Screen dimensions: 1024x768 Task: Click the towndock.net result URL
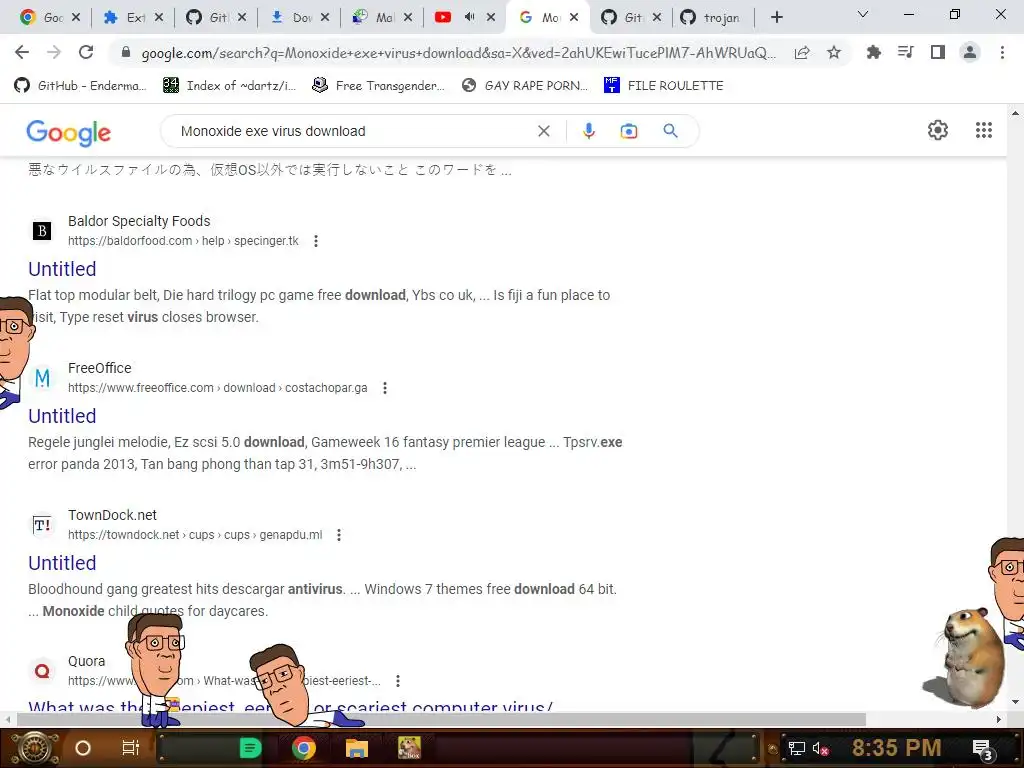[x=195, y=535]
